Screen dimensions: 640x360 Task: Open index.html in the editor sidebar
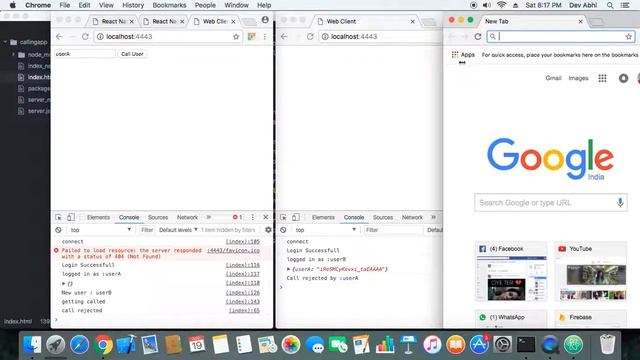[39, 77]
